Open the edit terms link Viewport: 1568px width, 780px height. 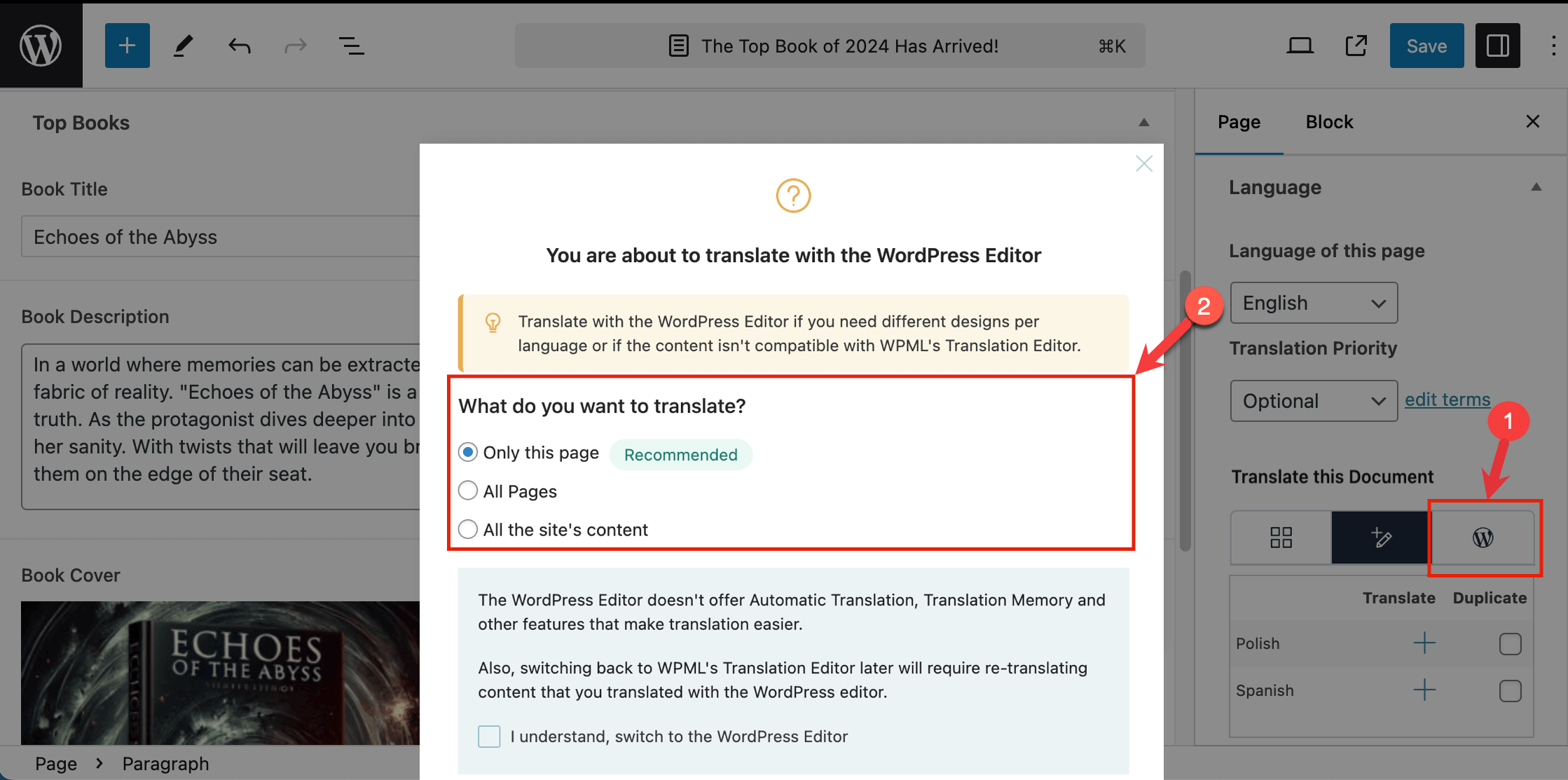1447,399
